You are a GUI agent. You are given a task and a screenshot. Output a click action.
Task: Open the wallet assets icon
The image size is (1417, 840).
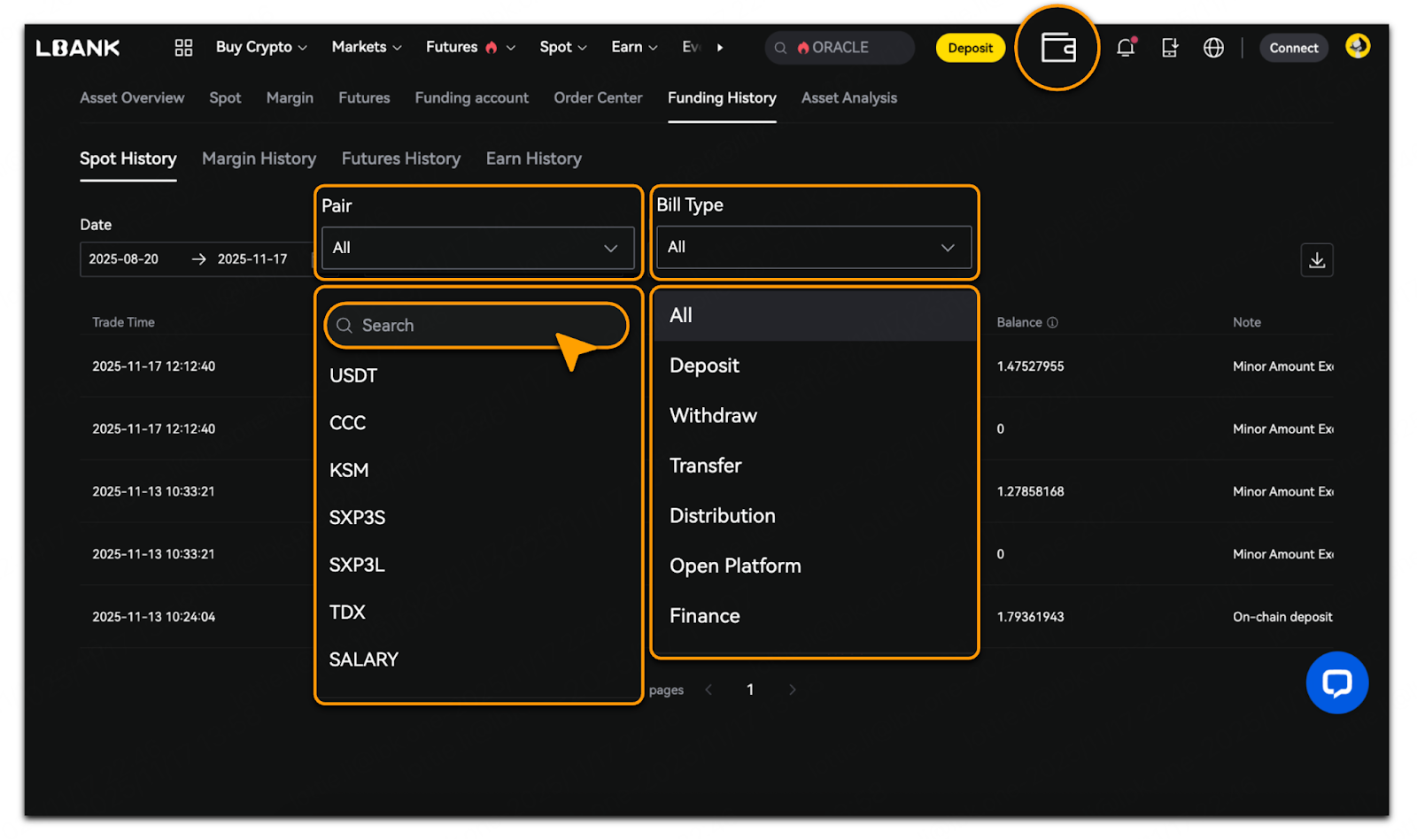tap(1057, 48)
